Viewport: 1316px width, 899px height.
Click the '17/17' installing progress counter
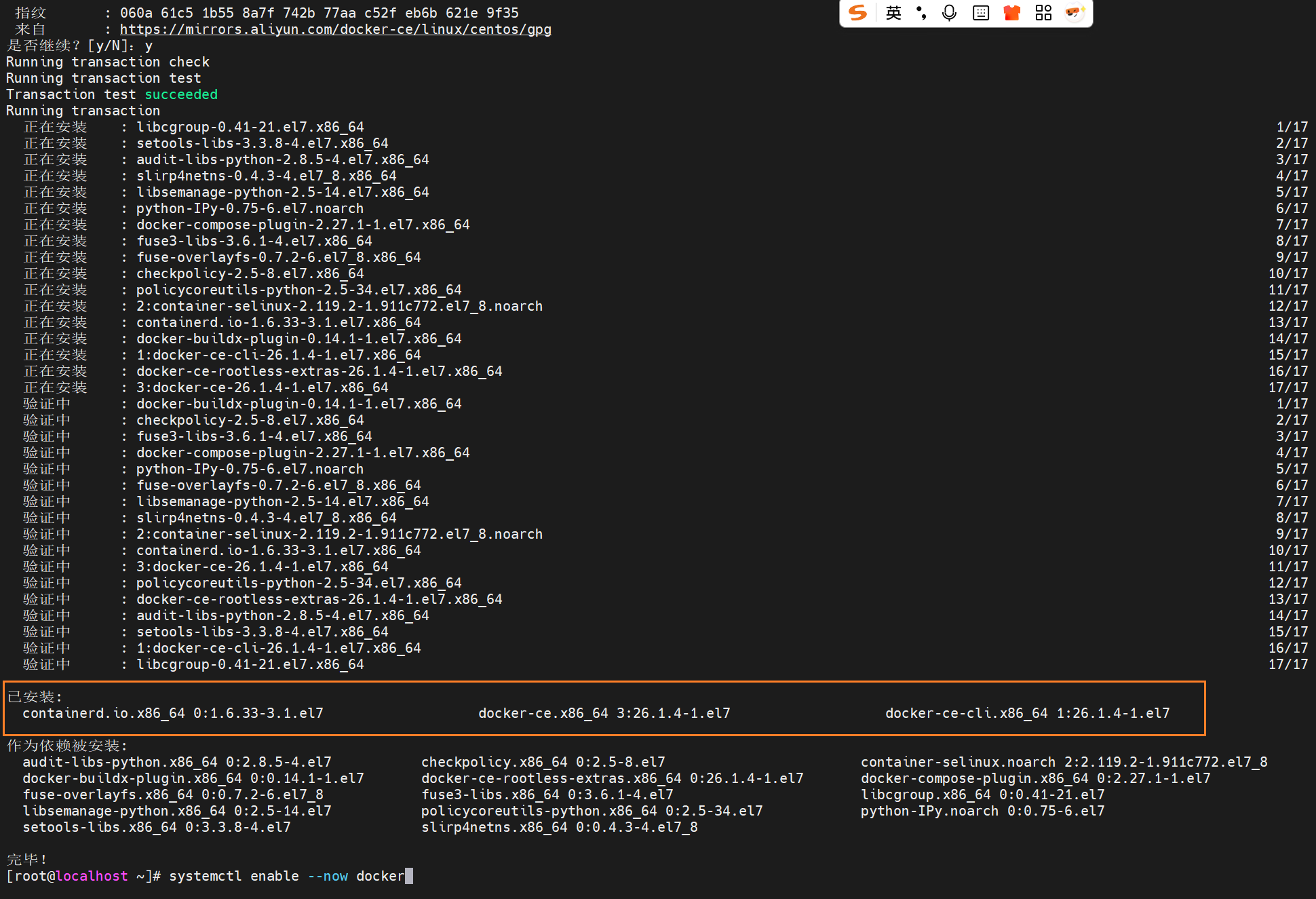1288,387
